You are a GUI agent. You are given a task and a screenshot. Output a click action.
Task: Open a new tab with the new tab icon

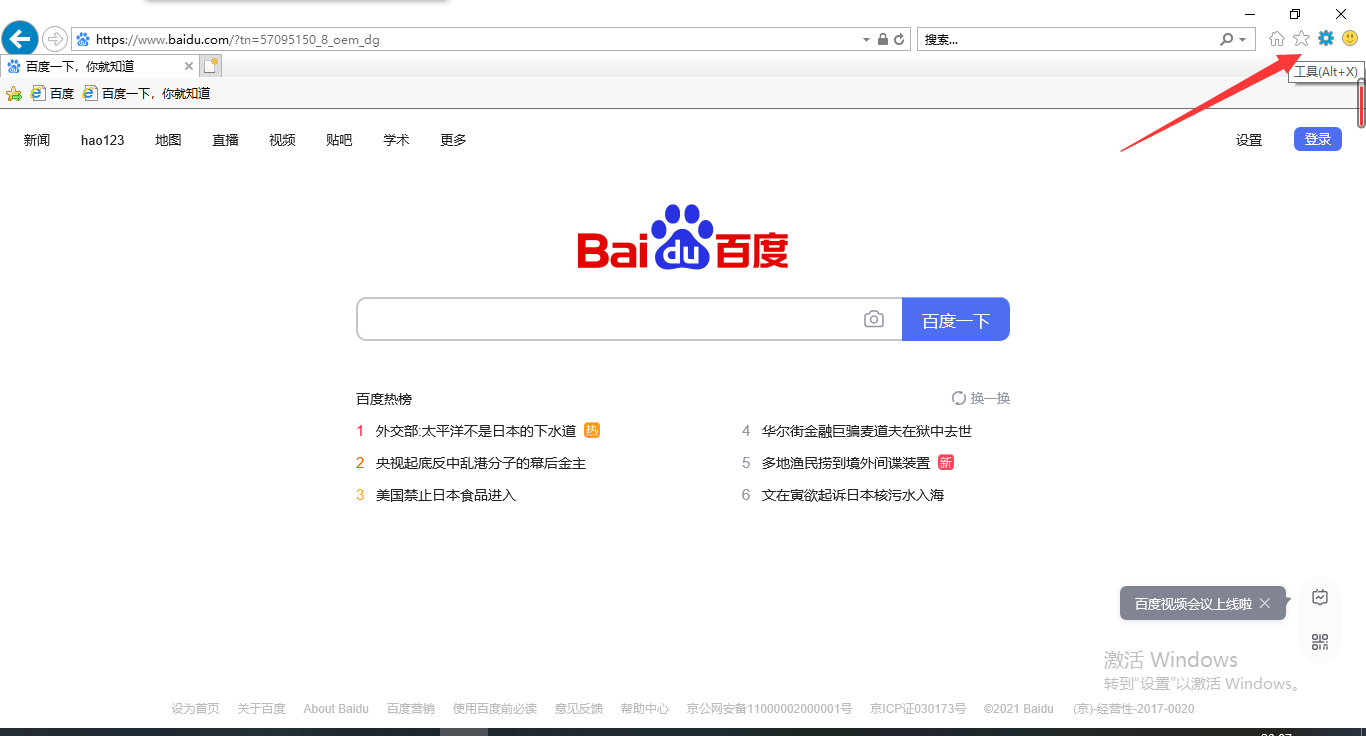click(210, 64)
